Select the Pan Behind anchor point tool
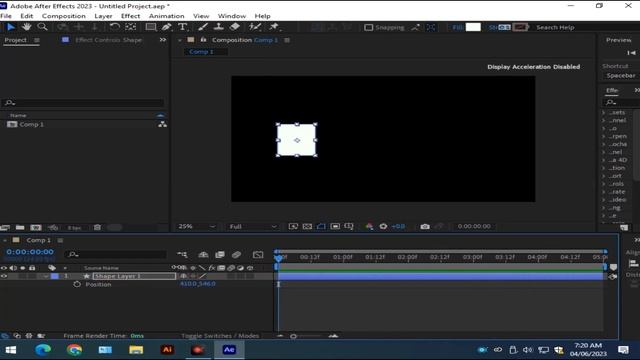 131,27
